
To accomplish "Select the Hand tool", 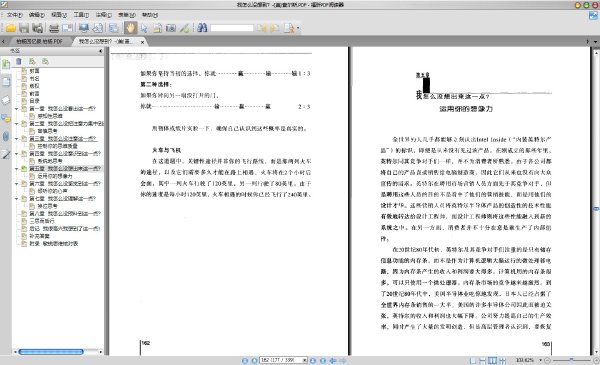I will 130,28.
